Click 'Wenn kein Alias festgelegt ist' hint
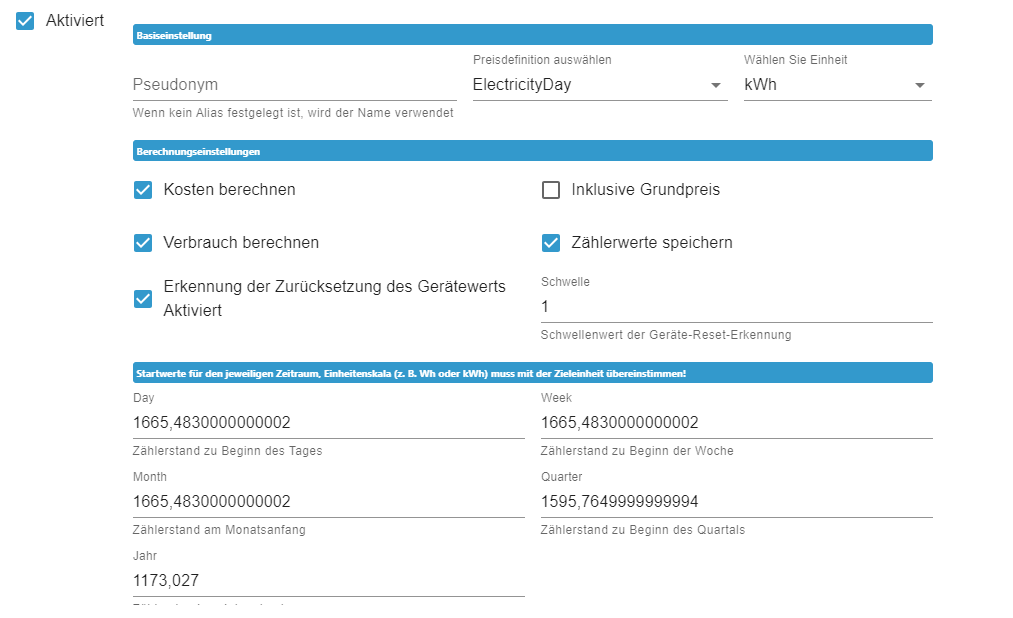 293,113
